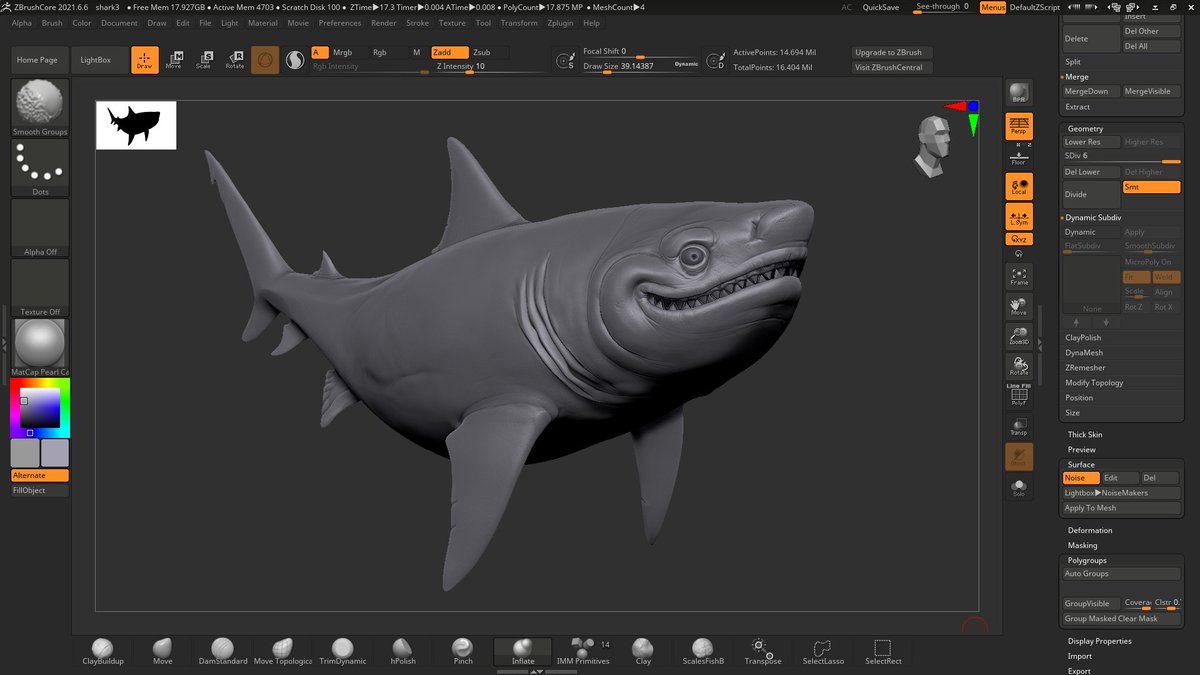Image resolution: width=1200 pixels, height=675 pixels.
Task: Open the ZRemesher section
Action: (1086, 368)
